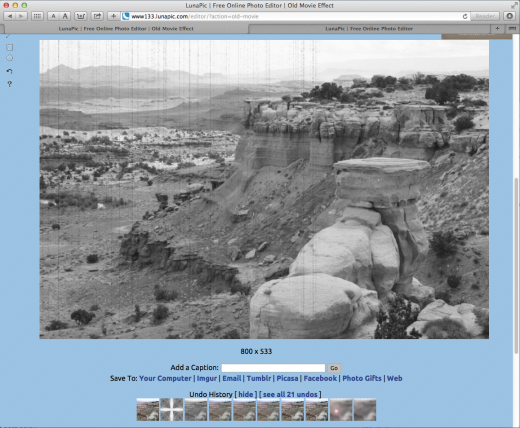
Task: Expand see all 21 undos link
Action: tap(290, 394)
